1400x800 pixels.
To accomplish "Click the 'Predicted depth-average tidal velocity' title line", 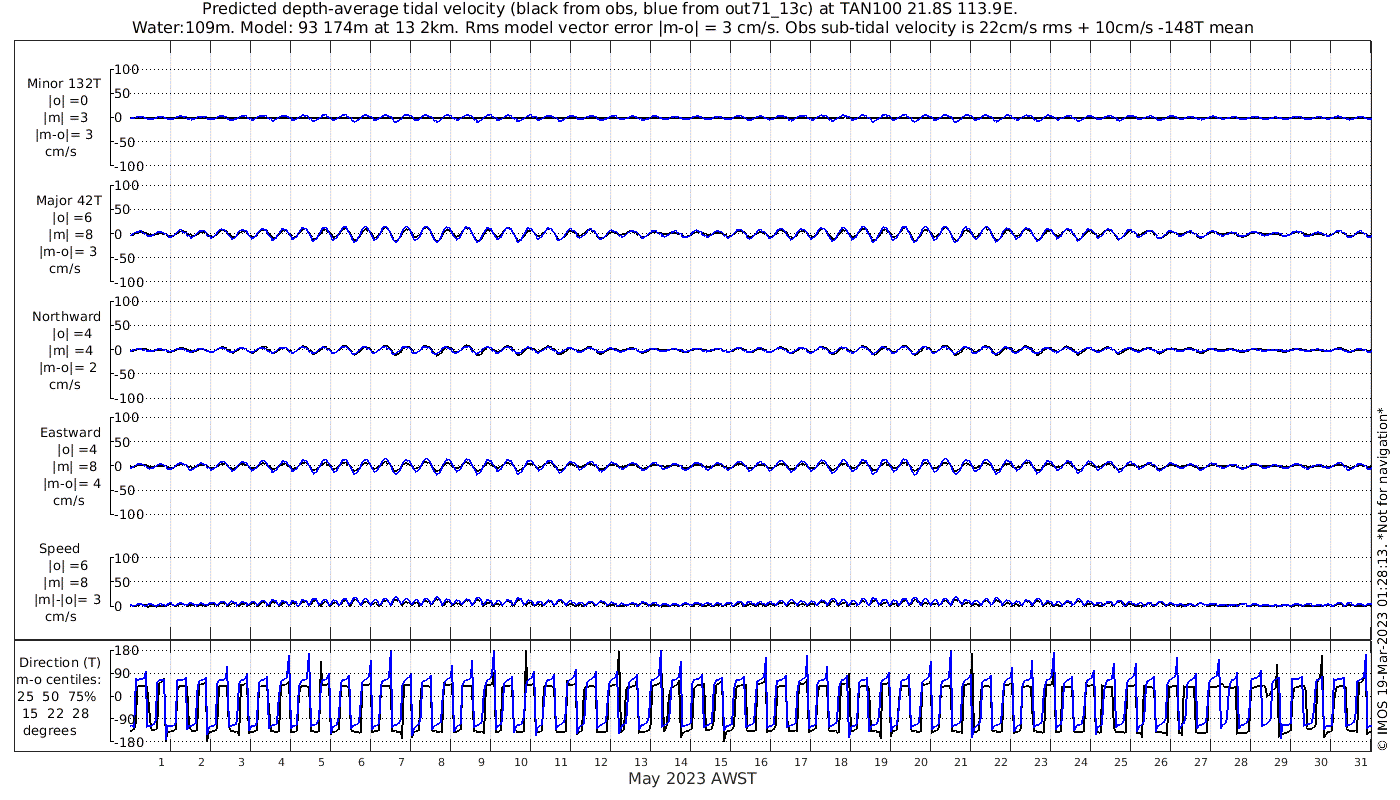I will [609, 9].
